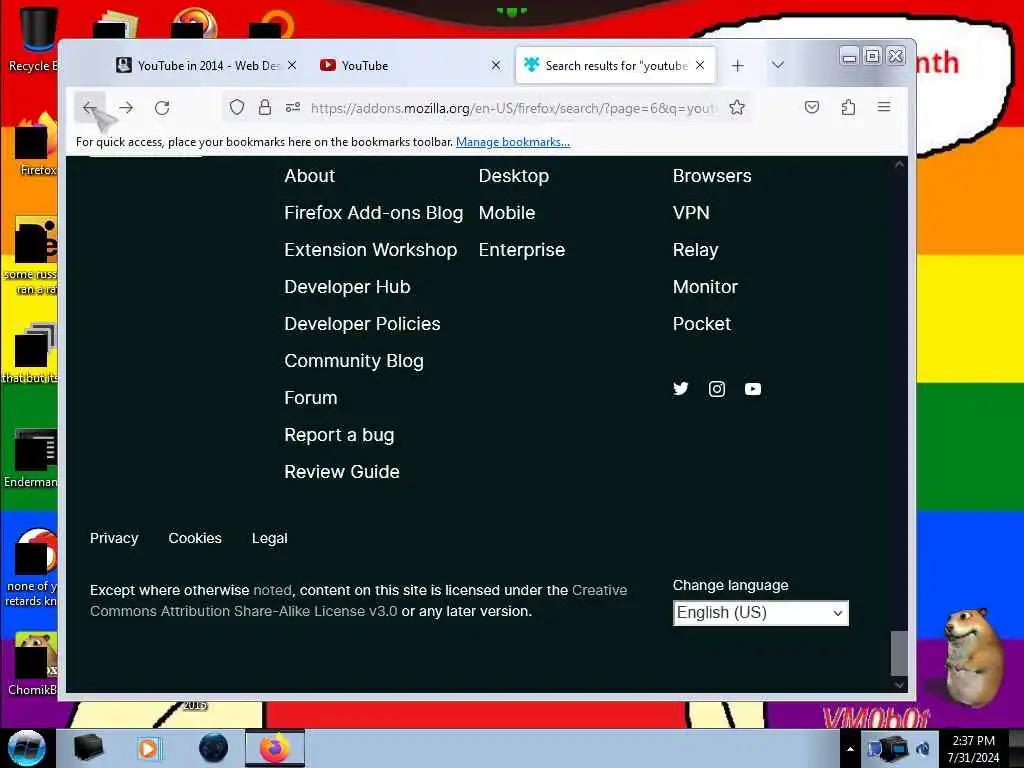Open the Manage bookmarks link
The height and width of the screenshot is (768, 1024).
513,142
